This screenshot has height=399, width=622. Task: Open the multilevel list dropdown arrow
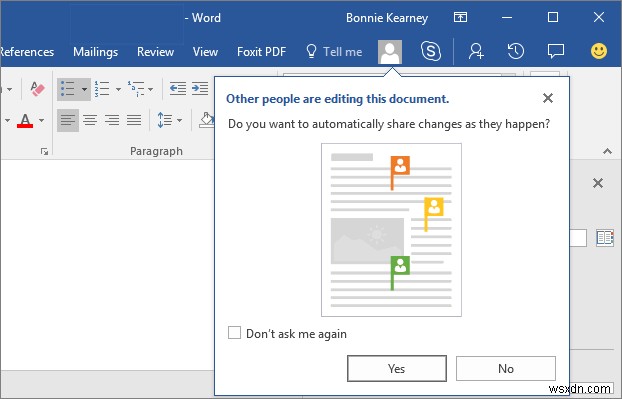click(150, 90)
